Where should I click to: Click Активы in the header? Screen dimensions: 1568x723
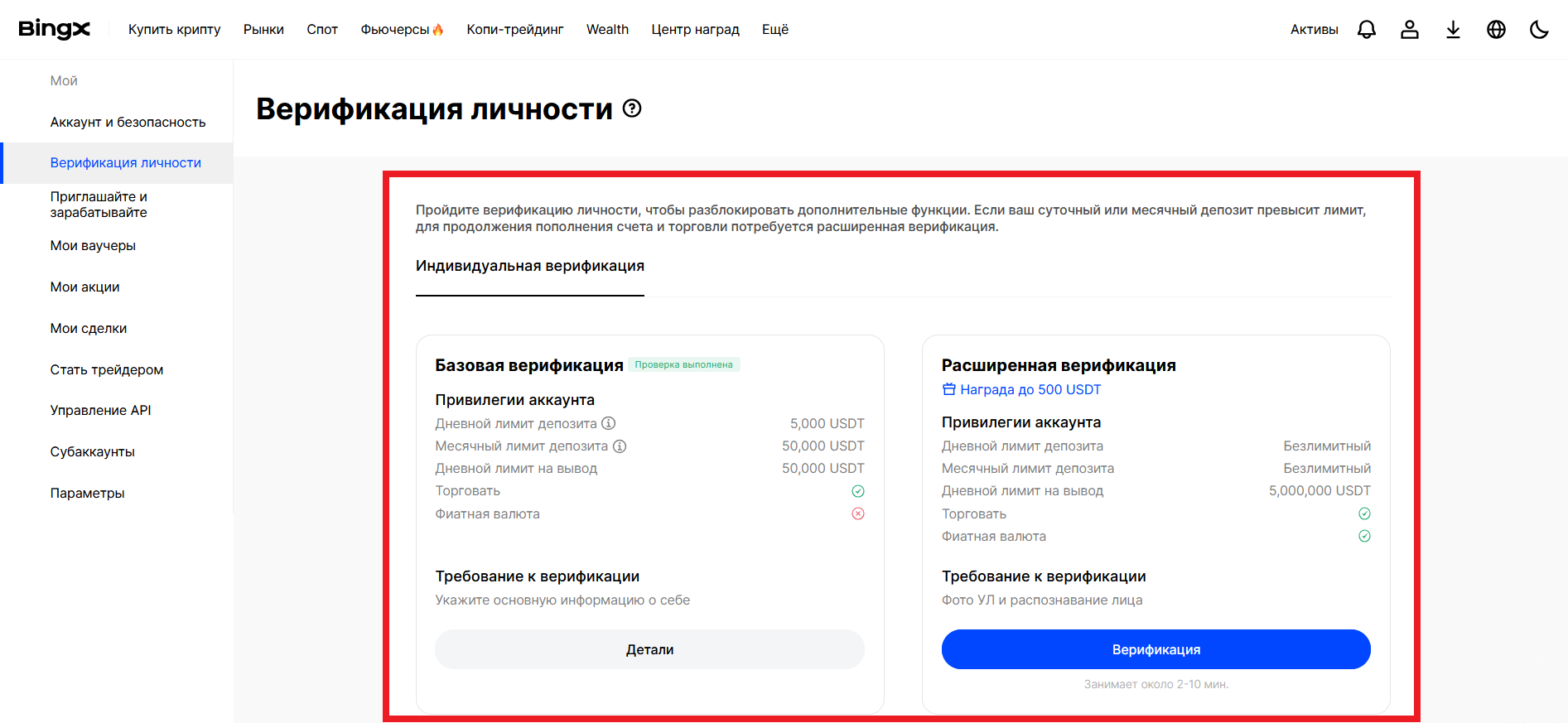click(x=1314, y=30)
